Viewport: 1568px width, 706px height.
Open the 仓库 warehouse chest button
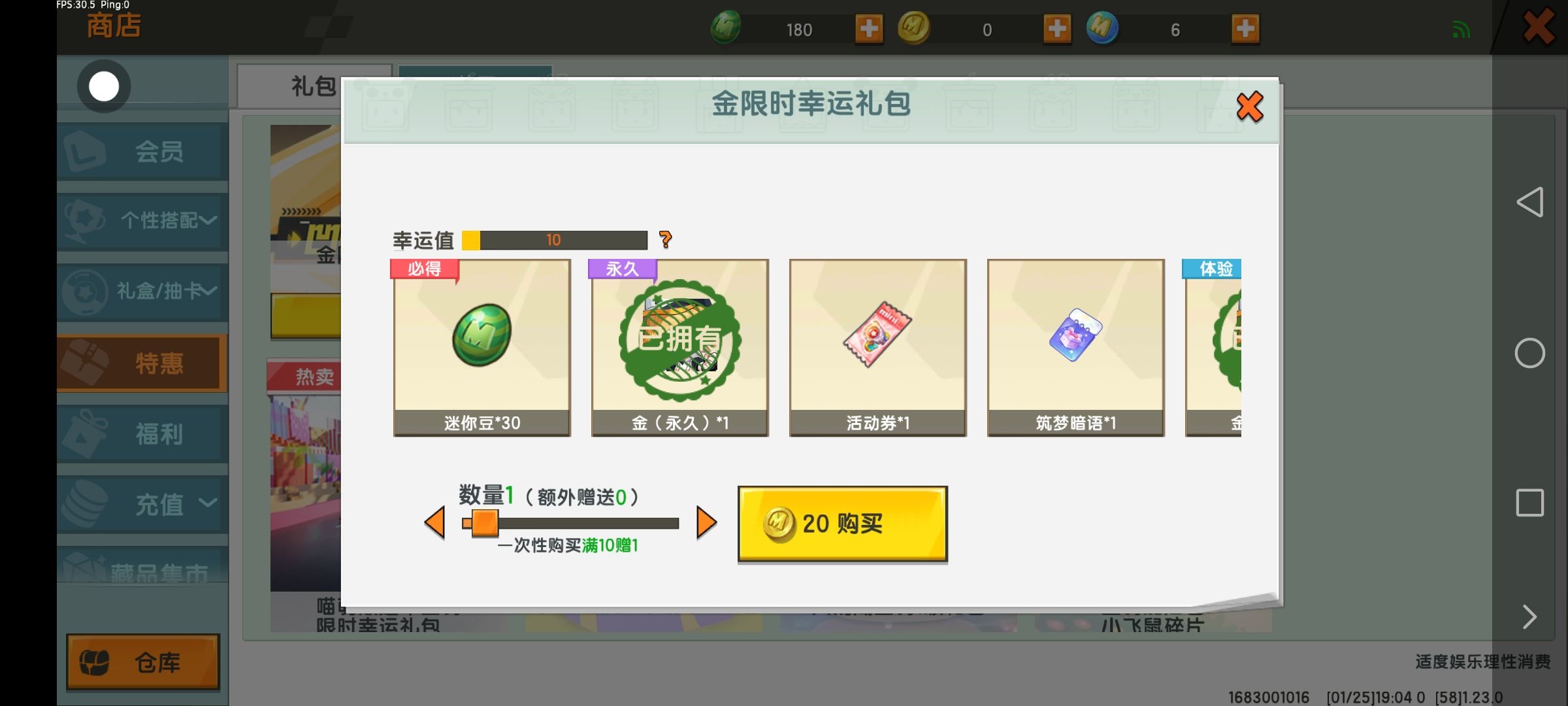coord(143,662)
